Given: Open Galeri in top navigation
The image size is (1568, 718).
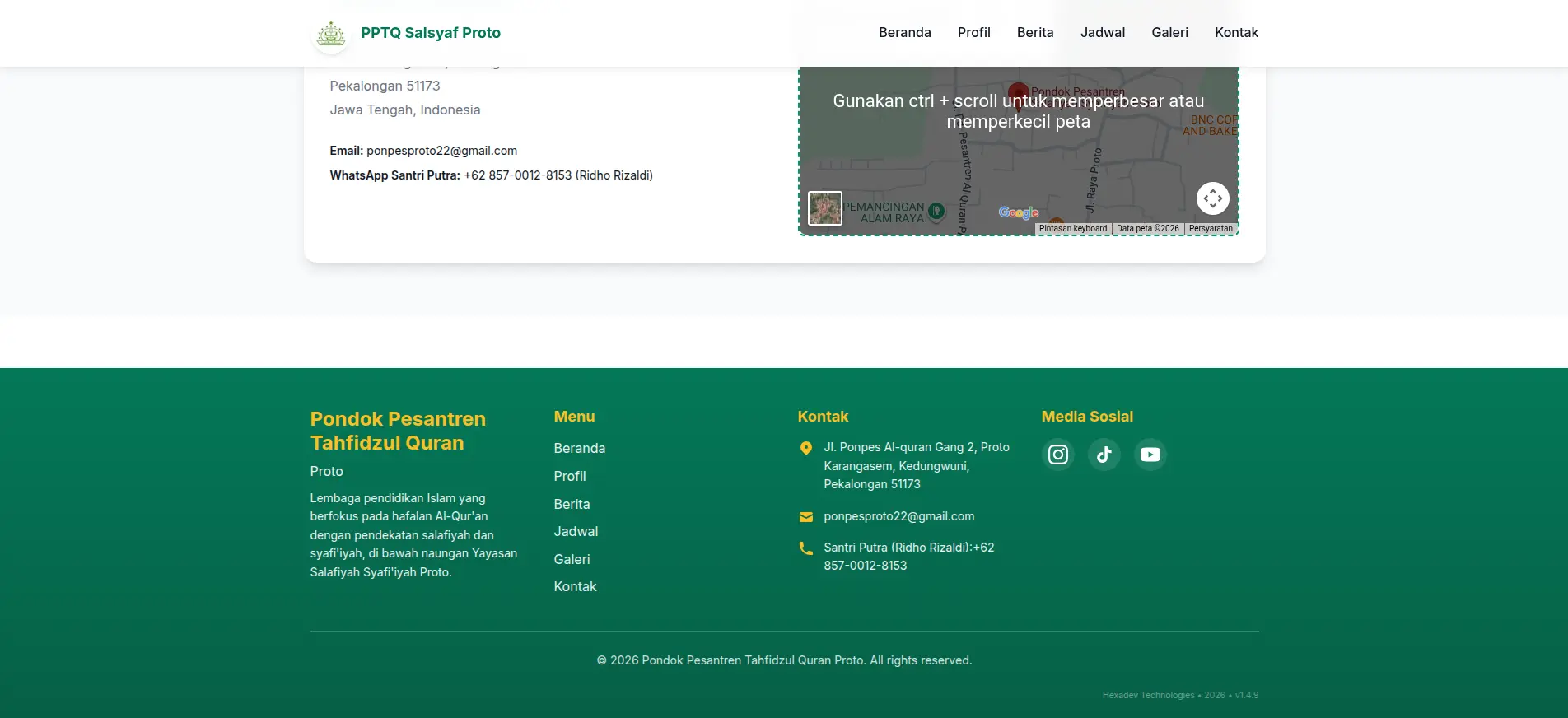Looking at the screenshot, I should pos(1170,33).
